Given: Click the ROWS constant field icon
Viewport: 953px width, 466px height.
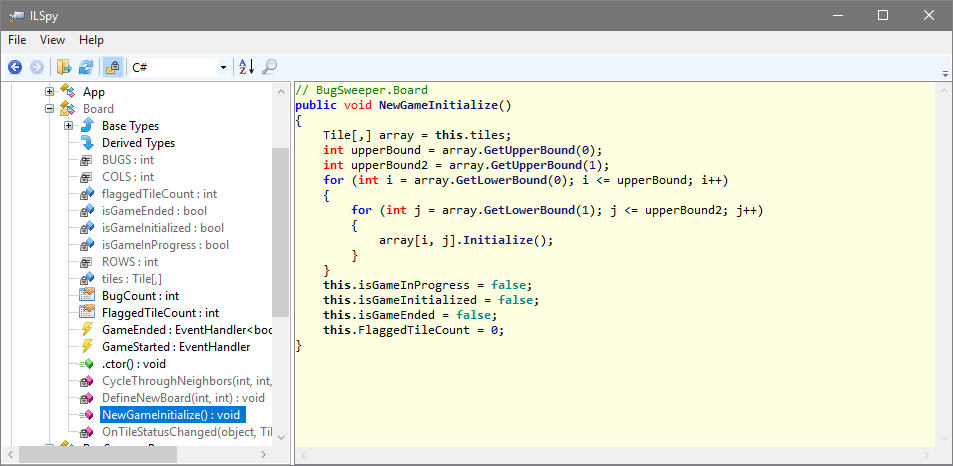Looking at the screenshot, I should tap(86, 262).
